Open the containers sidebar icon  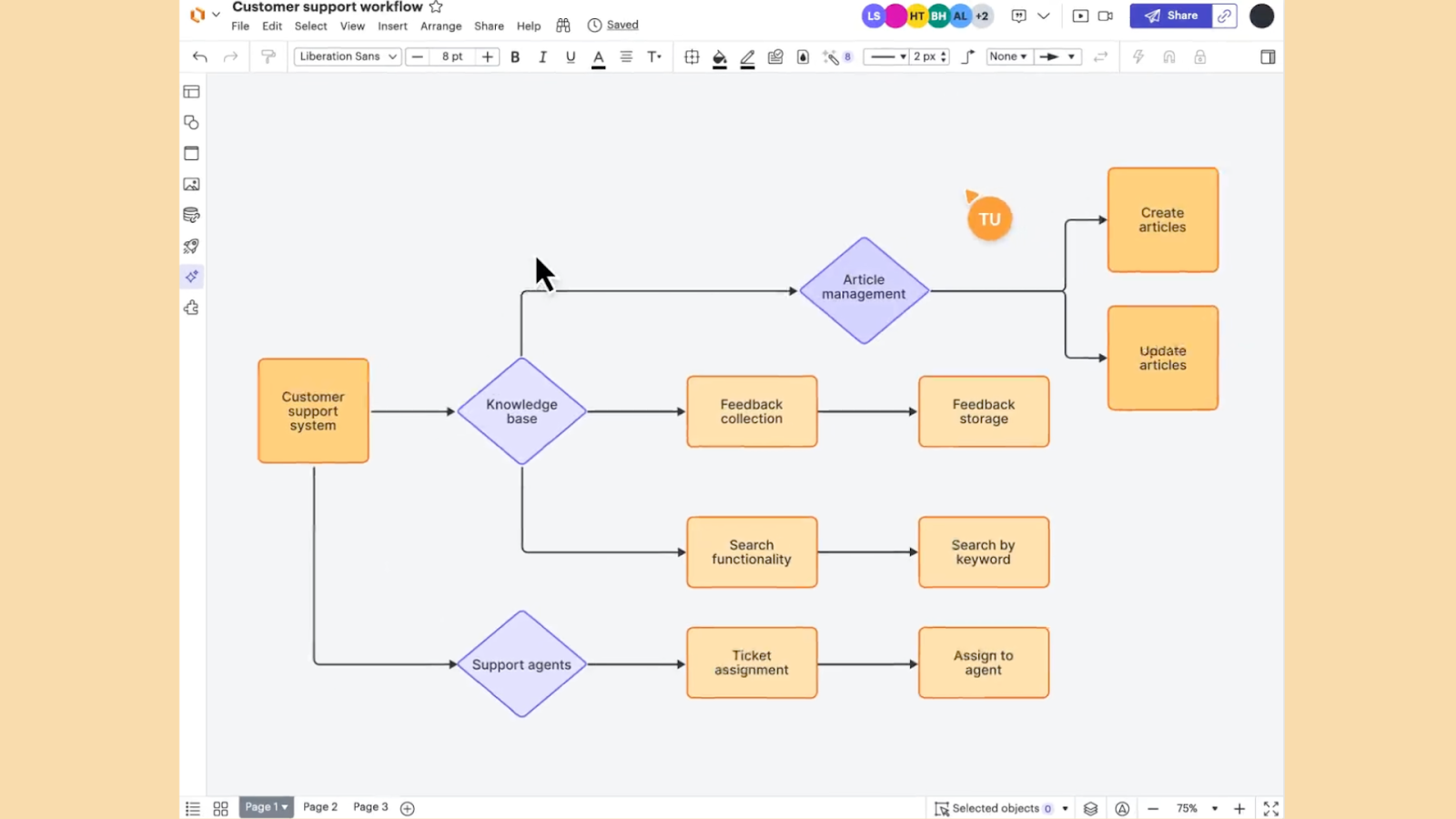(x=191, y=154)
